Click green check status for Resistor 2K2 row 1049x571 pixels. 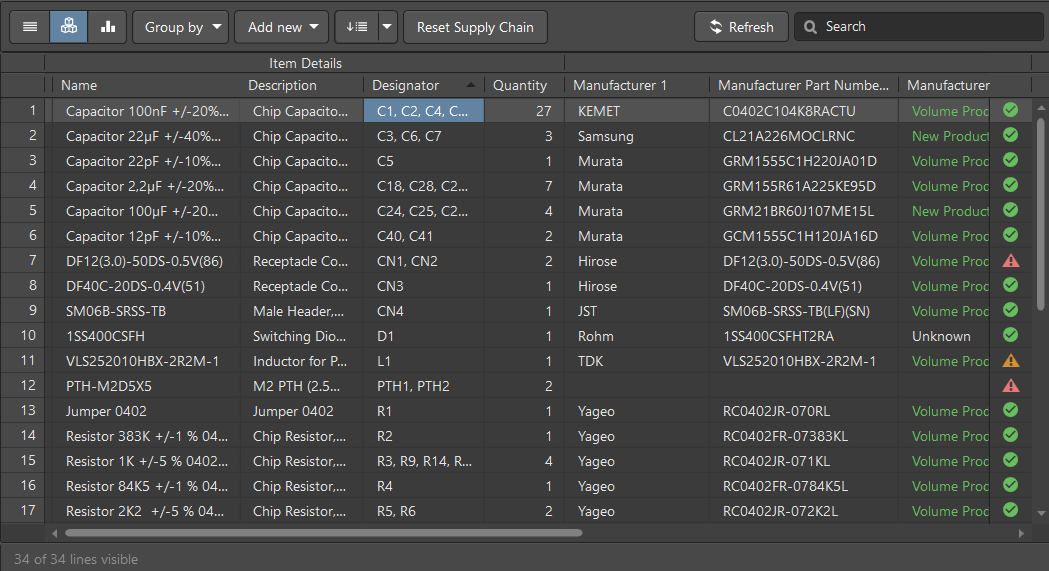coord(1010,510)
